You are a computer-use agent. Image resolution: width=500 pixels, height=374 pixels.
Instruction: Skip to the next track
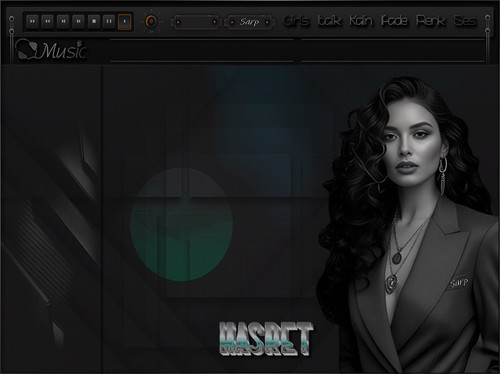pos(63,21)
